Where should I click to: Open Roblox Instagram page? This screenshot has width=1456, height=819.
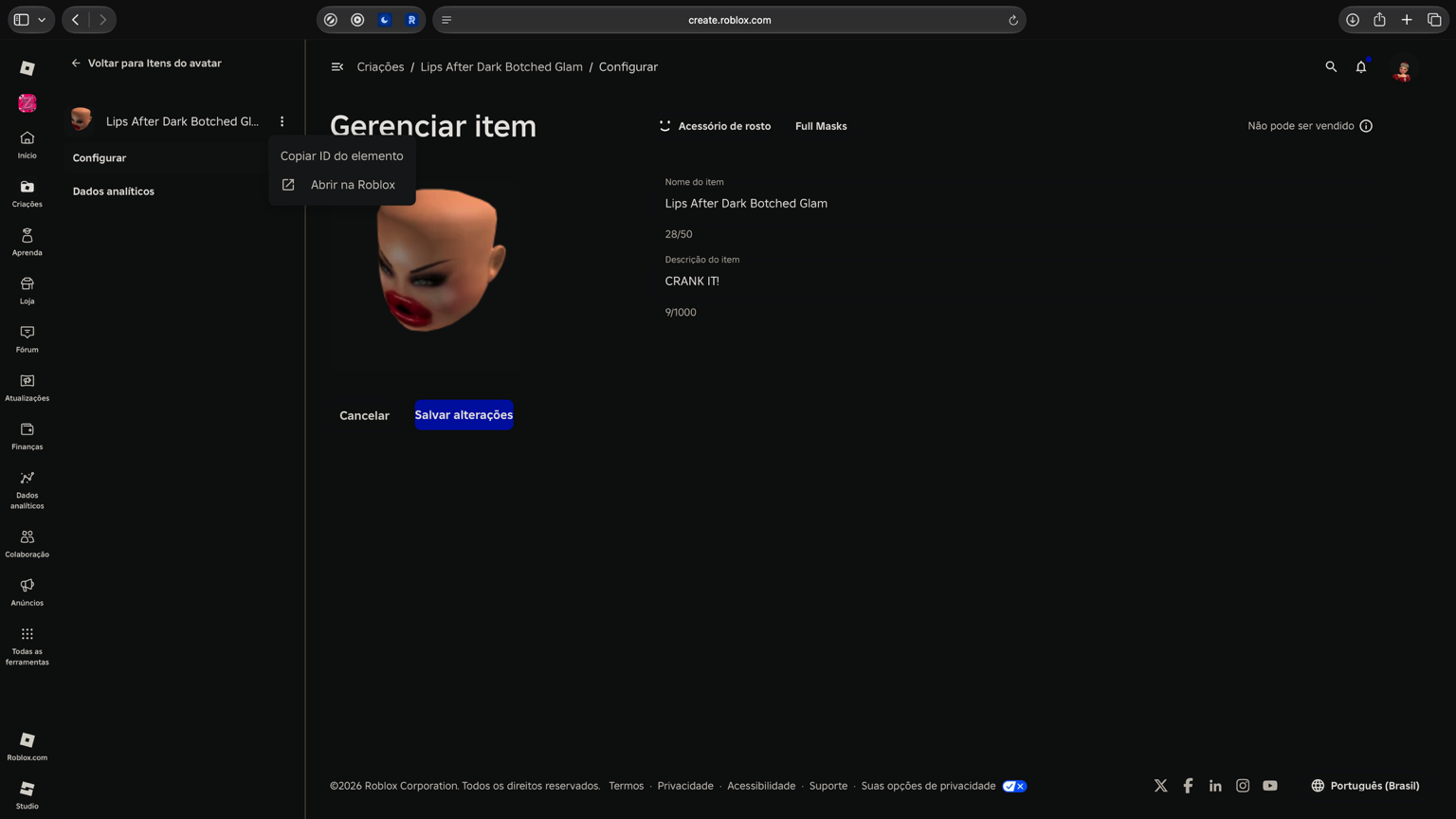click(x=1243, y=786)
